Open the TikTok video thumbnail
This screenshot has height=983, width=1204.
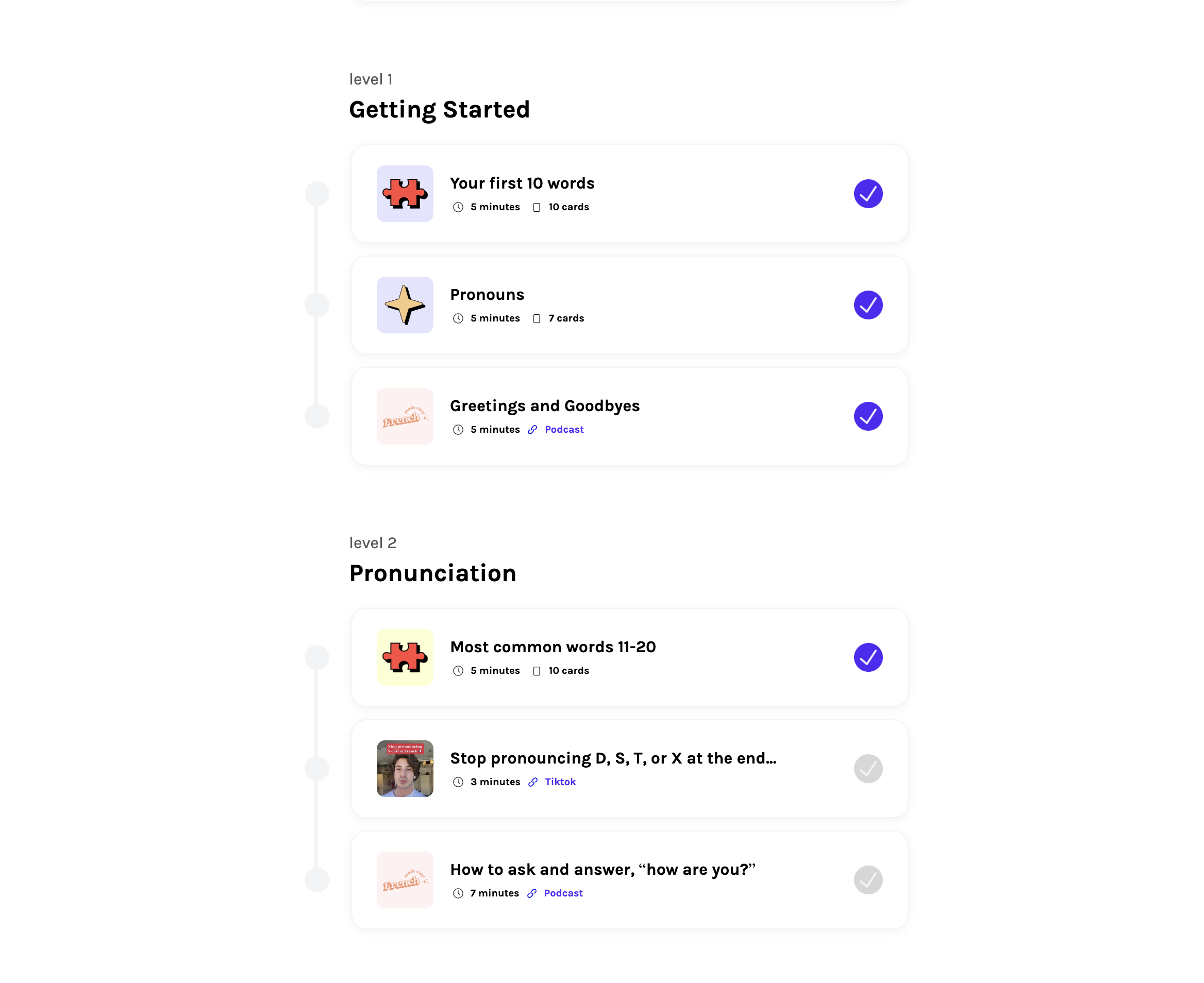pos(405,768)
